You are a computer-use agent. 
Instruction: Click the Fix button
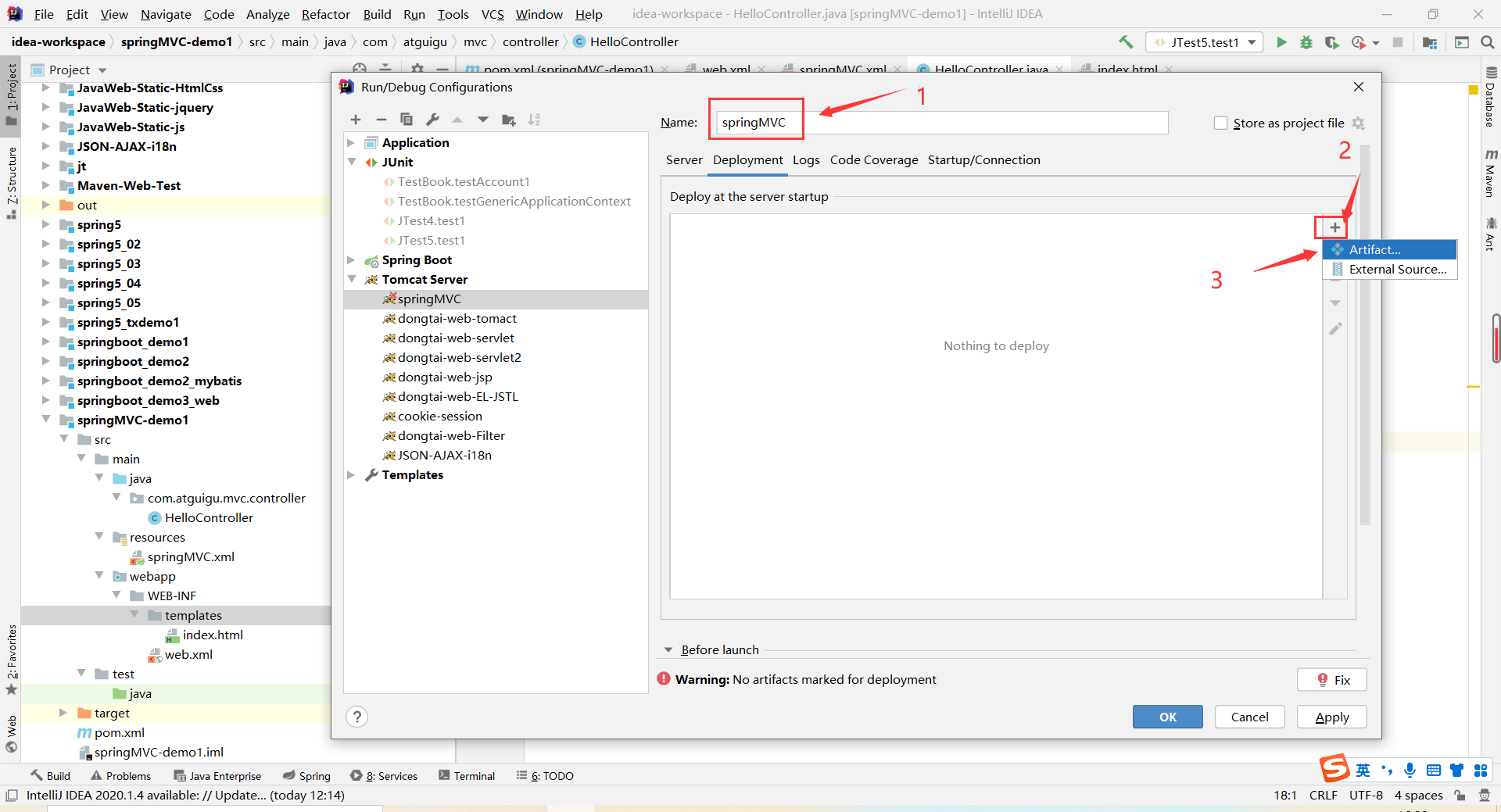1331,680
